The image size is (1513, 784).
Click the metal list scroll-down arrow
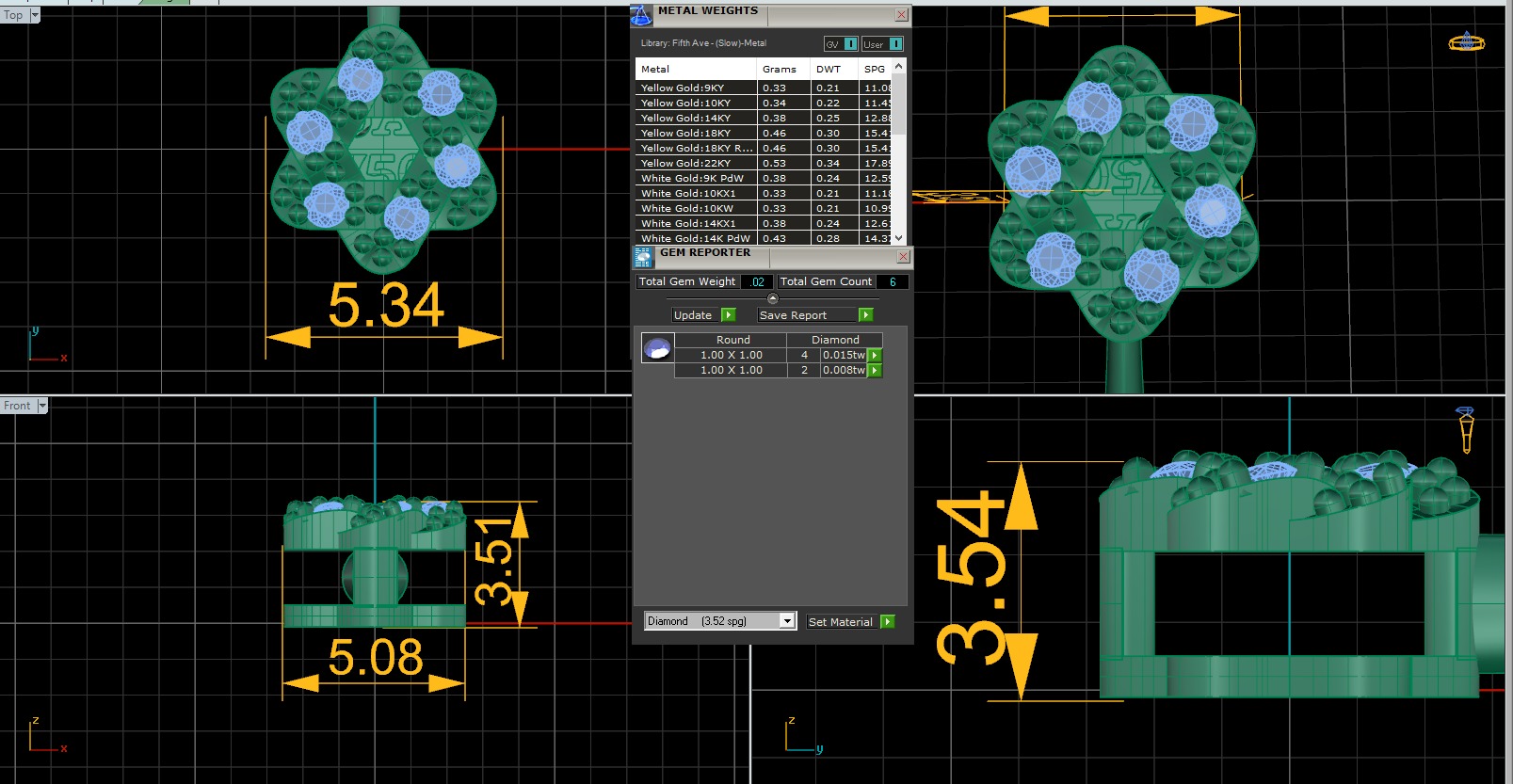(x=899, y=238)
